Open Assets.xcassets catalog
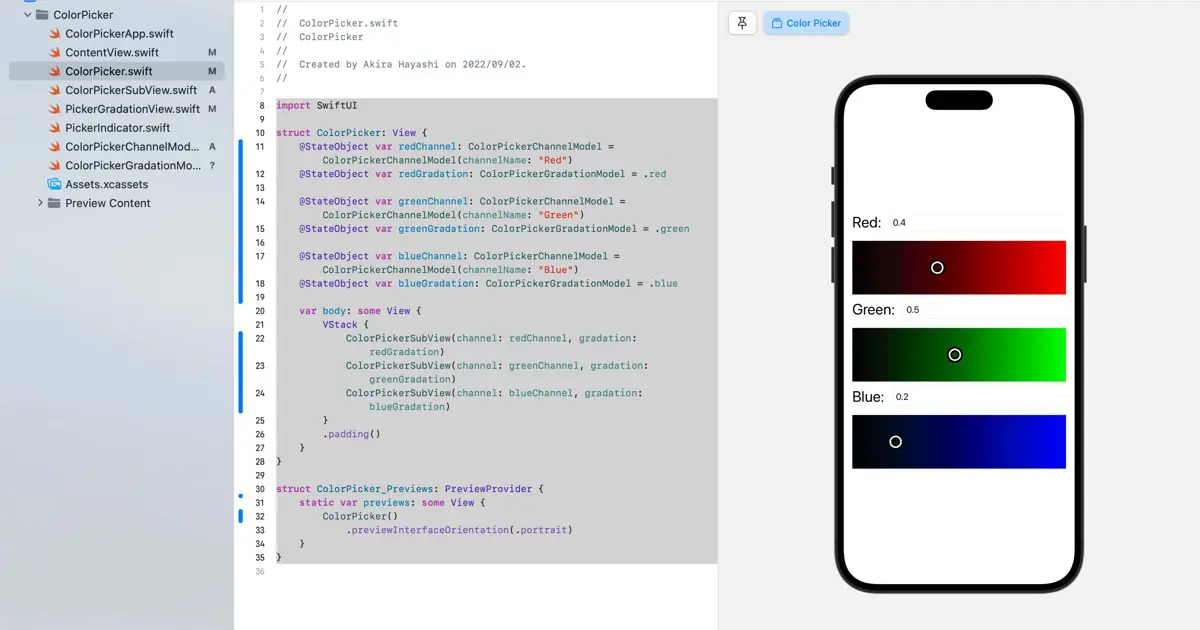The width and height of the screenshot is (1200, 630). pos(107,184)
